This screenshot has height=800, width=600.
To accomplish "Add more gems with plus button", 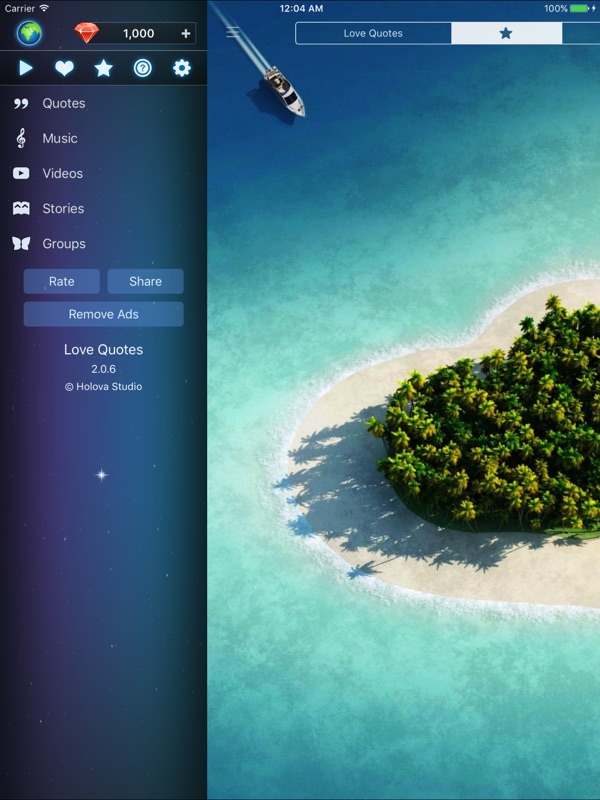I will (185, 33).
